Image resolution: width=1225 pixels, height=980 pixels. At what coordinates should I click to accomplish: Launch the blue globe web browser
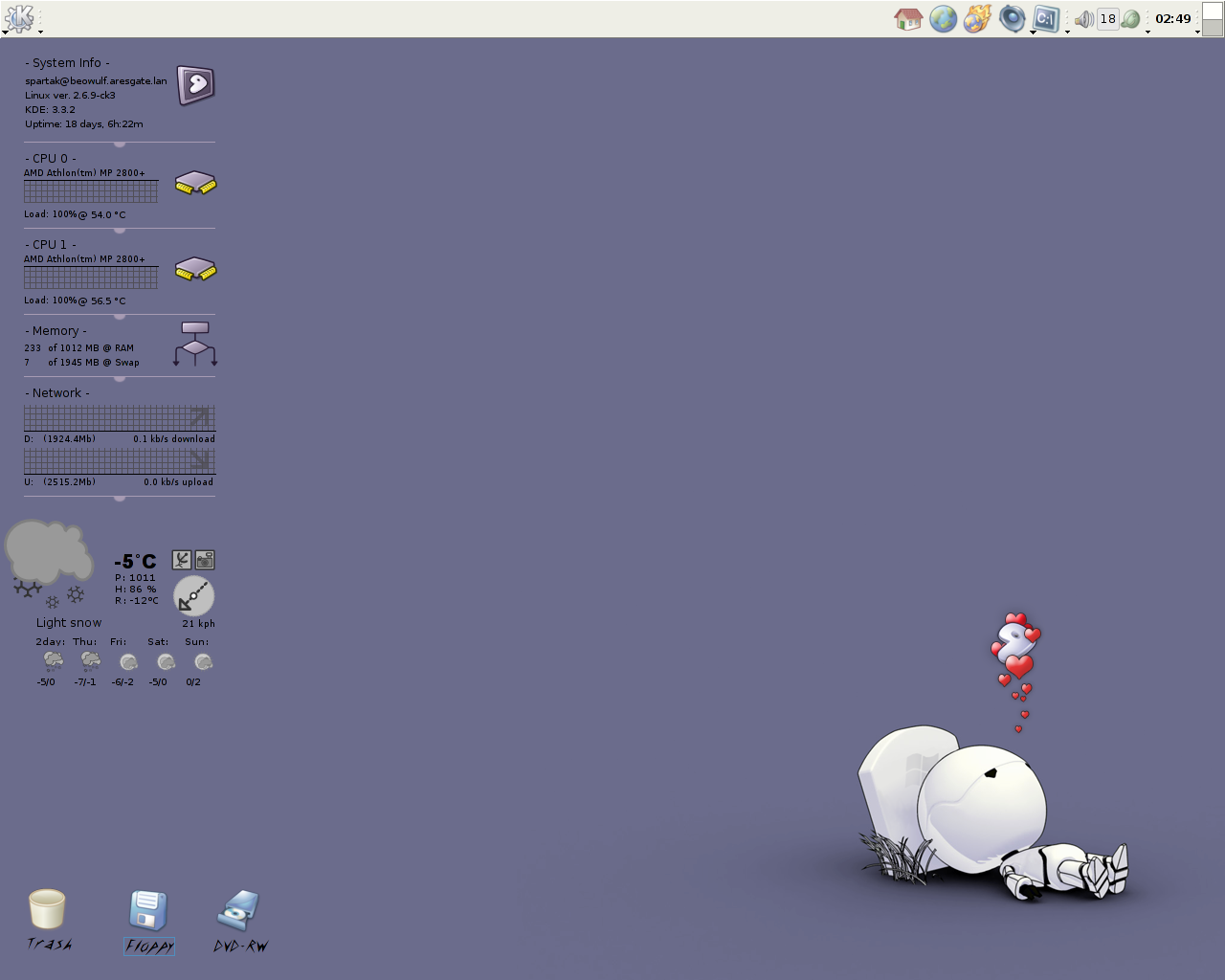click(943, 18)
